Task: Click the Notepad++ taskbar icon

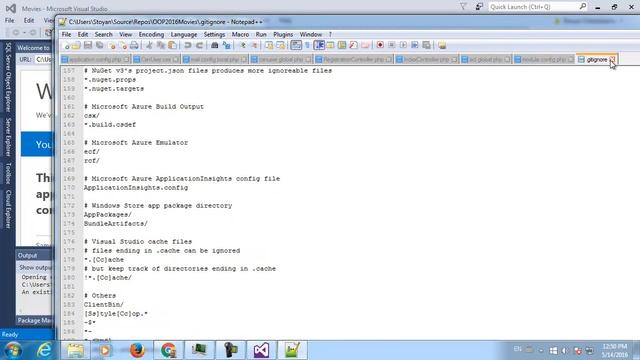Action: (x=292, y=350)
